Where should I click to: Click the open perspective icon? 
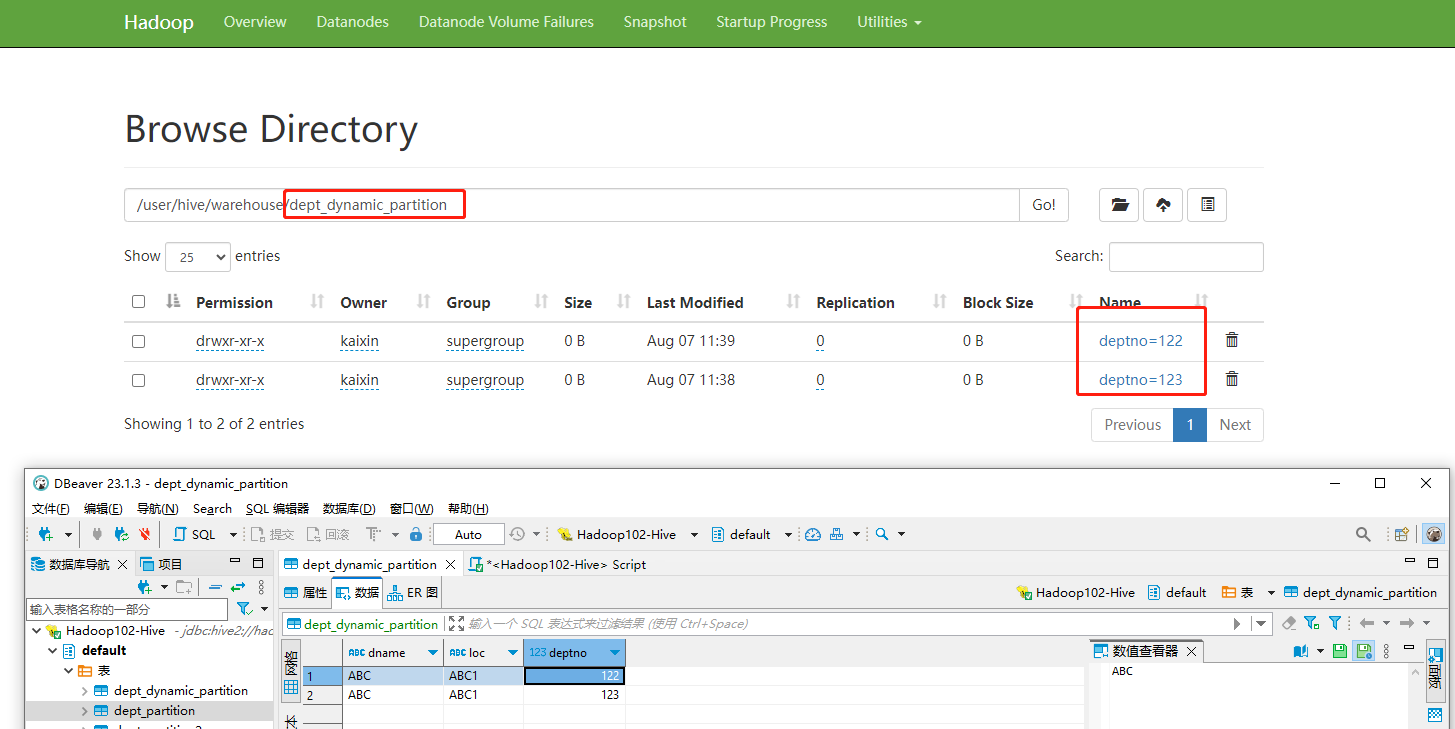(x=1402, y=534)
